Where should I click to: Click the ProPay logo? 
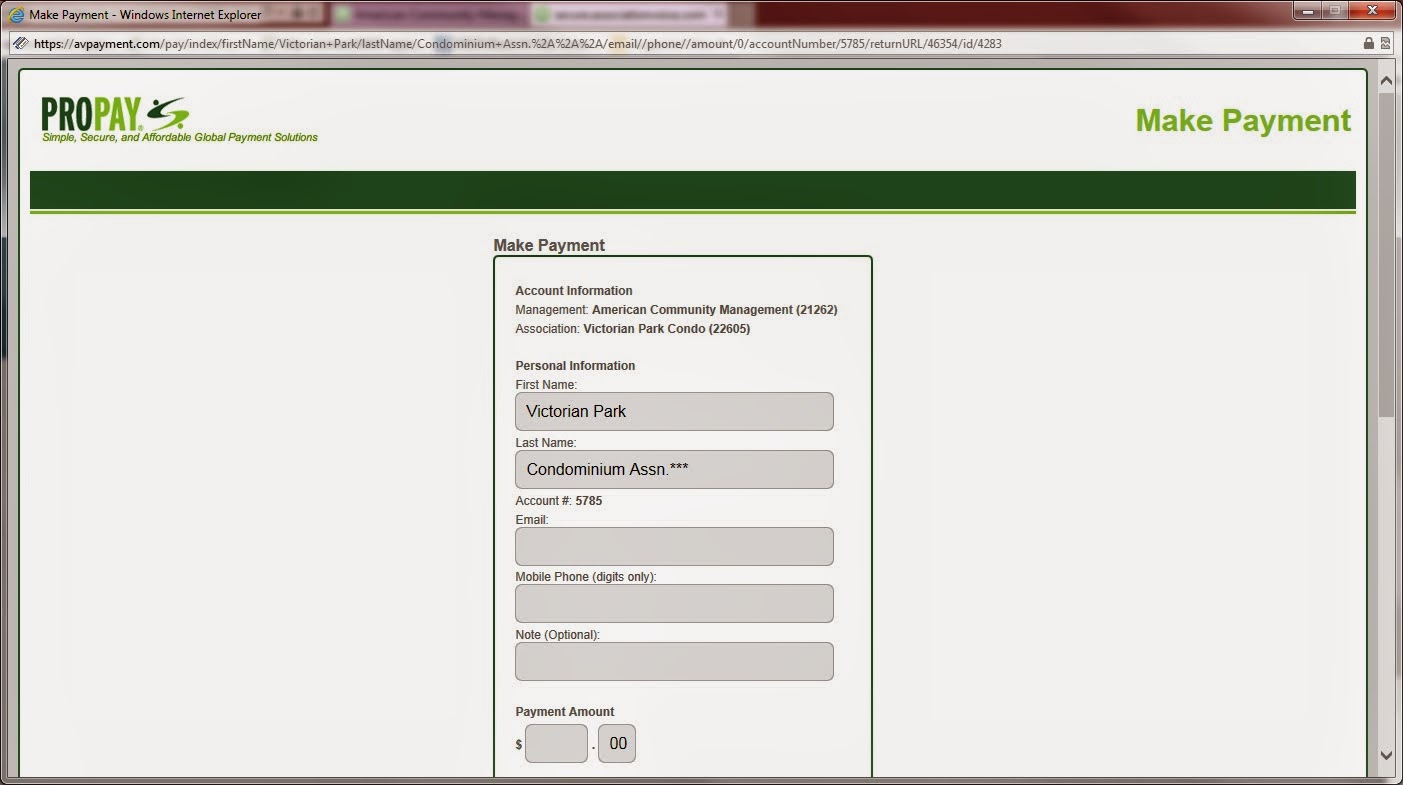[114, 115]
